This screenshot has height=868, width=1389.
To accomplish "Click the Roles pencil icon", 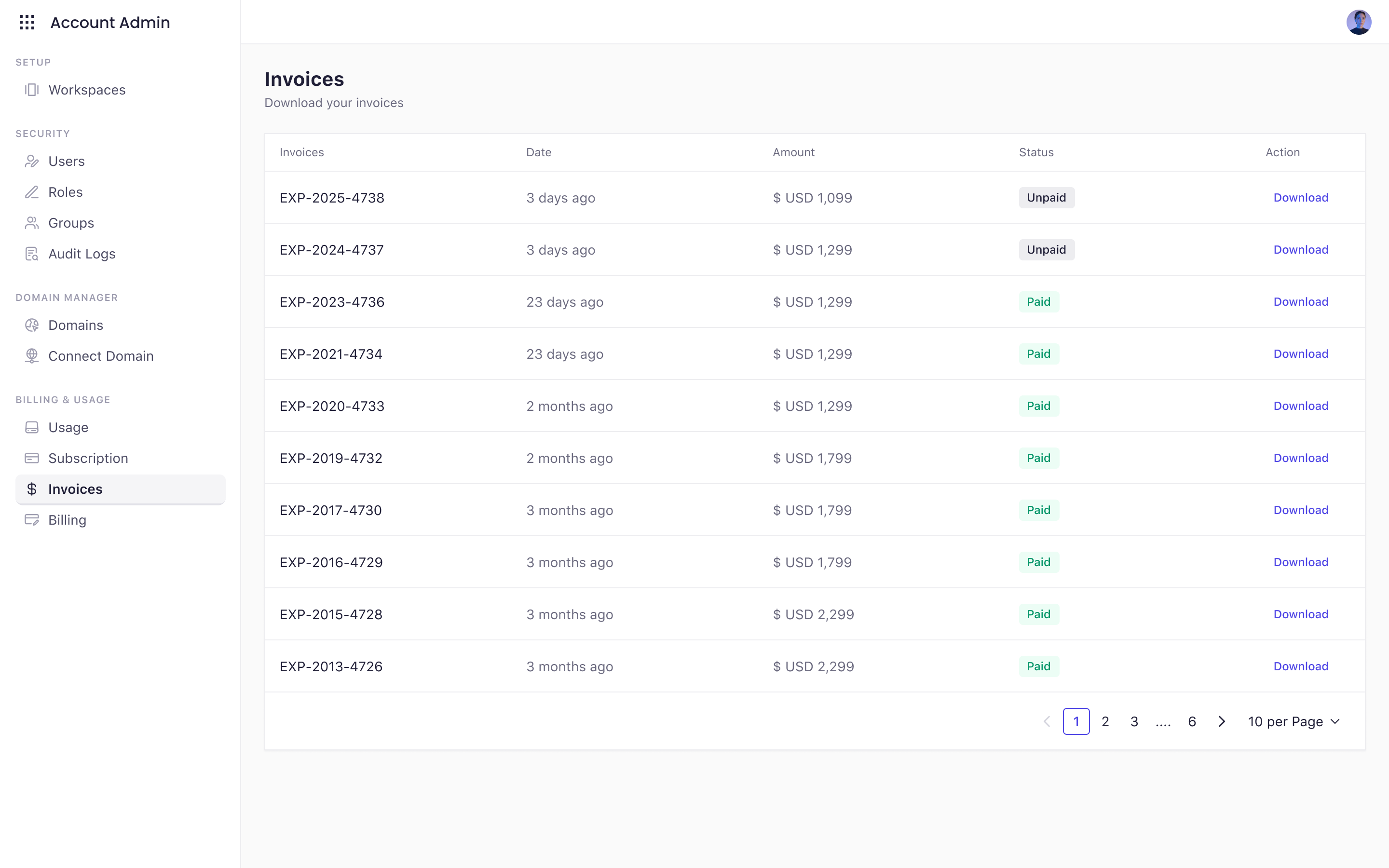I will click(31, 192).
